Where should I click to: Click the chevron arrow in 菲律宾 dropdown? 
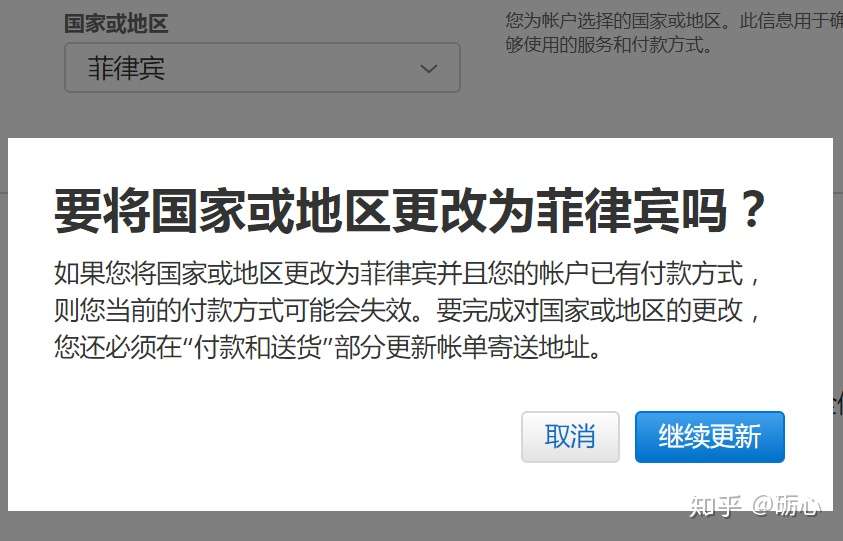click(428, 69)
